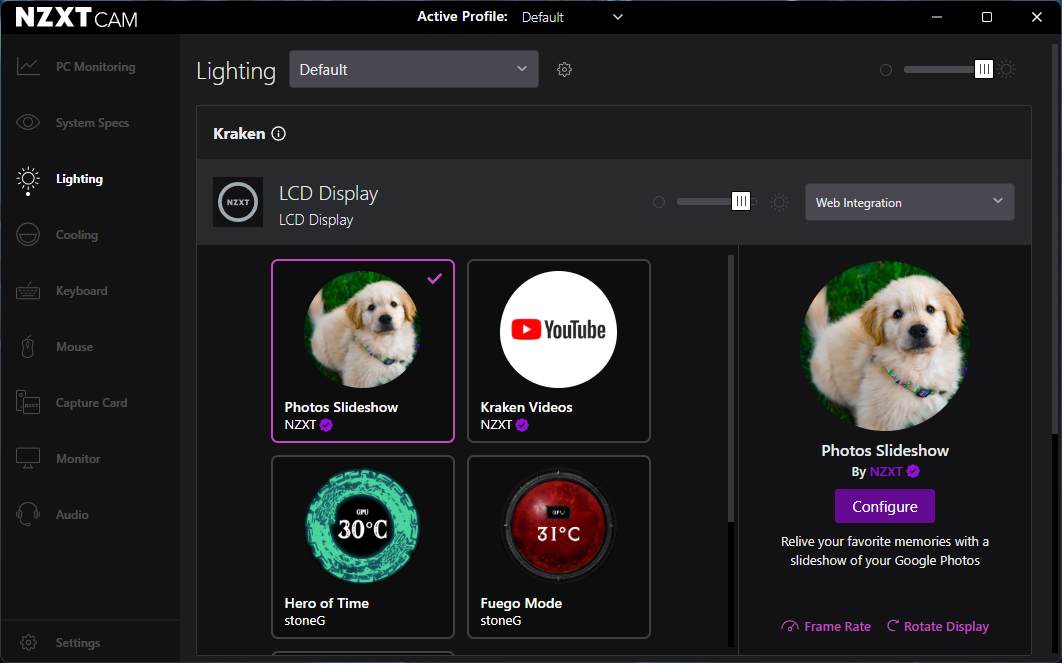Click the Mouse icon in sidebar
Viewport: 1062px width, 663px height.
pyautogui.click(x=28, y=347)
